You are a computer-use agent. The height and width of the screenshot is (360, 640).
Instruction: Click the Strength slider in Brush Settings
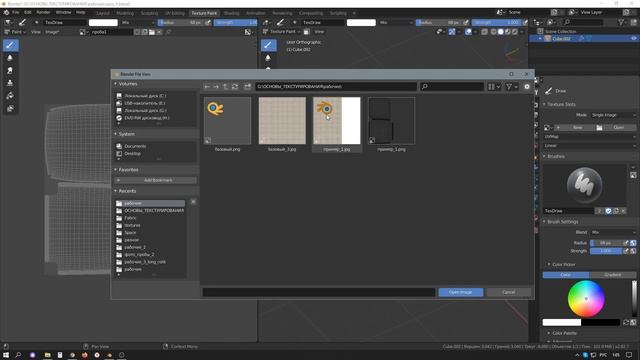(606, 251)
